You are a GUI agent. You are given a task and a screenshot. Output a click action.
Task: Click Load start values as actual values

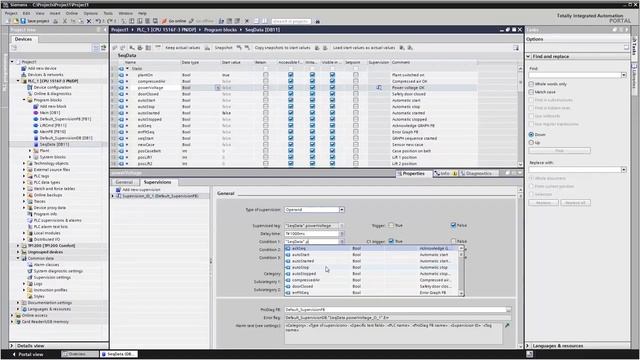point(364,48)
